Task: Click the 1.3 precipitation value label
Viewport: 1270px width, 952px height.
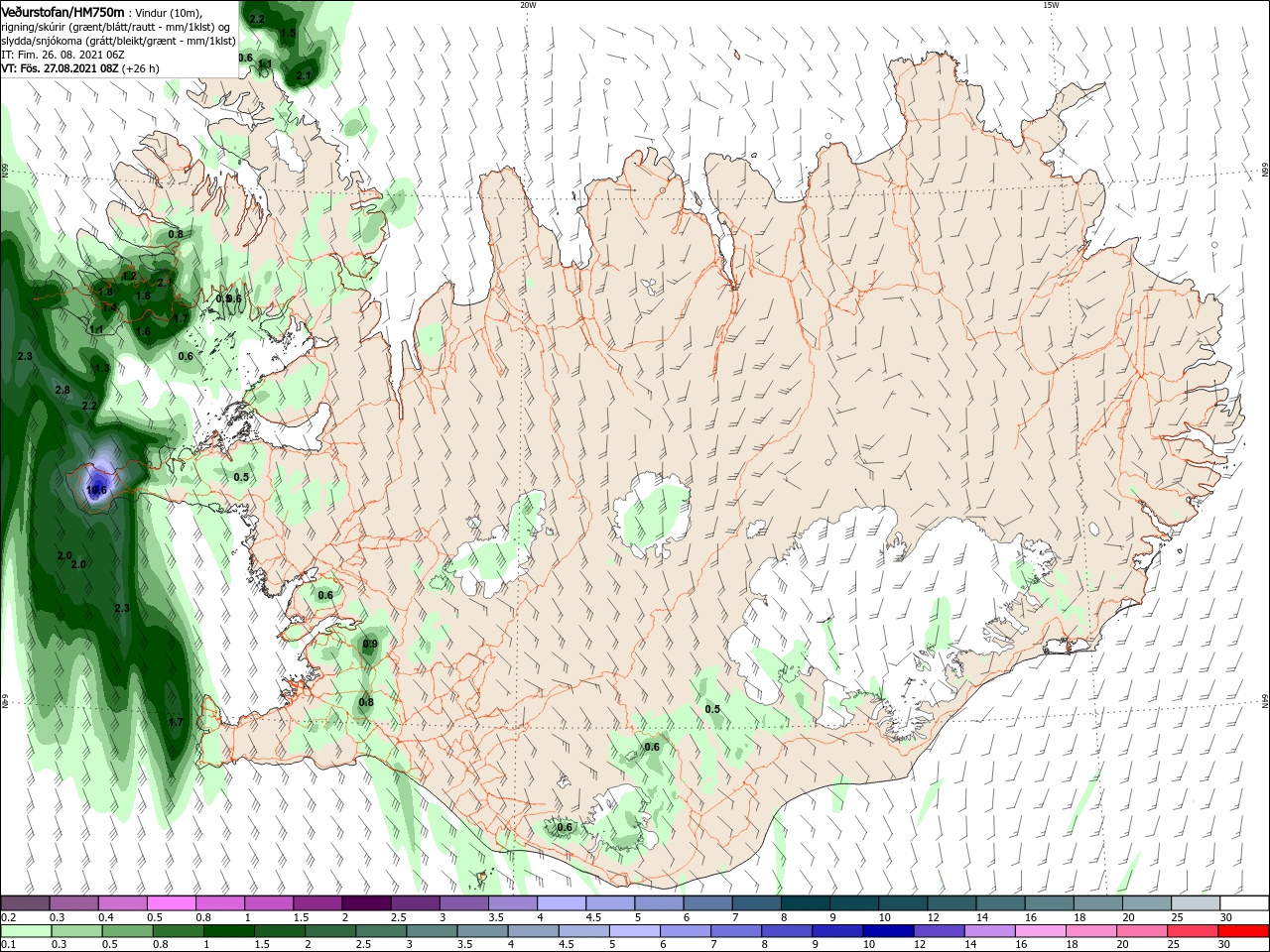Action: (102, 368)
